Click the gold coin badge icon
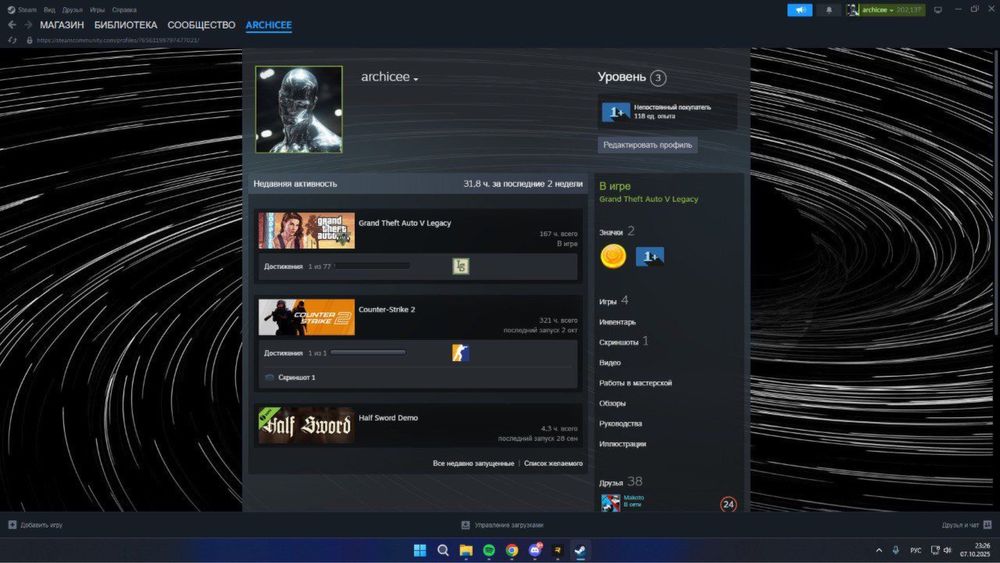Viewport: 1000px width, 563px height. tap(613, 256)
